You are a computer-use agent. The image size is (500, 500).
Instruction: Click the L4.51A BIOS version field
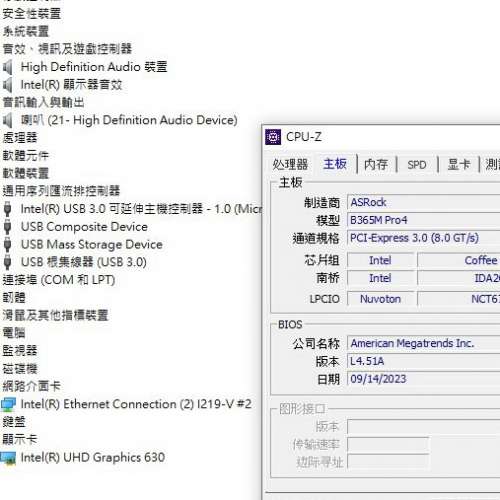pos(423,361)
